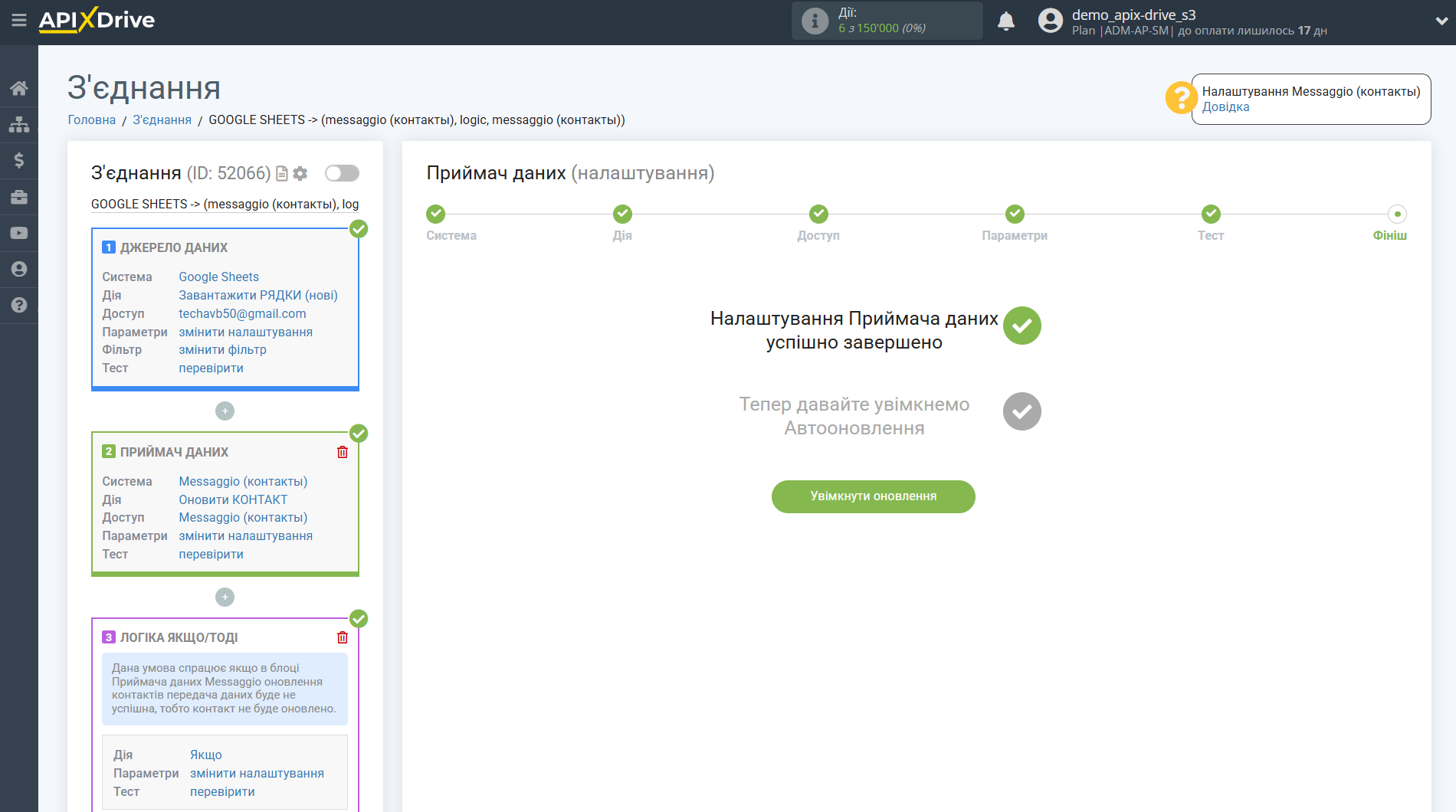Image resolution: width=1456 pixels, height=812 pixels.
Task: Delete the Data Receiver block with trash icon
Action: [x=343, y=452]
